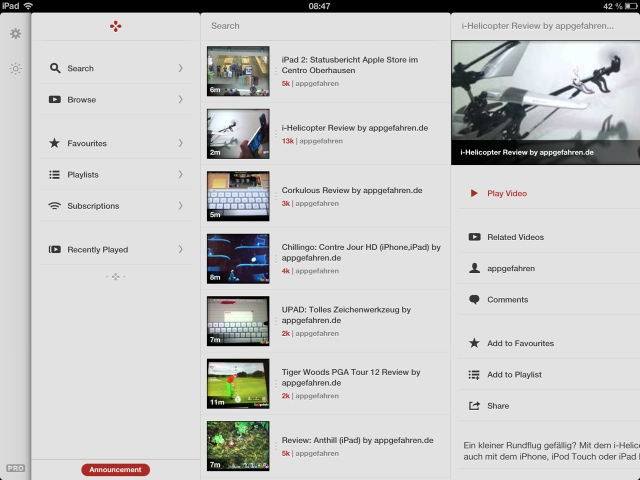Open Playlists in sidebar

tap(83, 175)
